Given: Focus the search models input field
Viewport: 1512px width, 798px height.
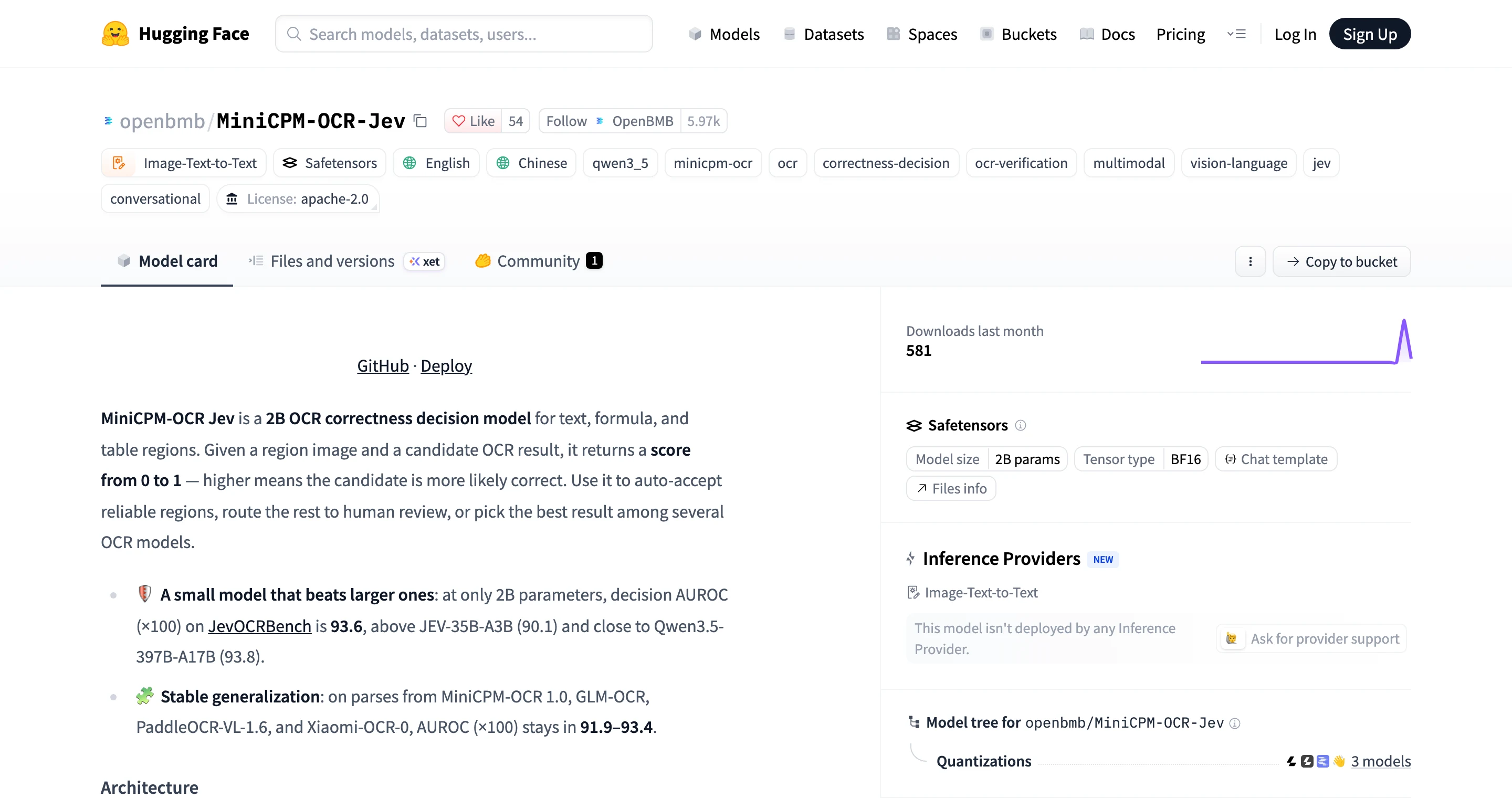Looking at the screenshot, I should click(x=464, y=34).
